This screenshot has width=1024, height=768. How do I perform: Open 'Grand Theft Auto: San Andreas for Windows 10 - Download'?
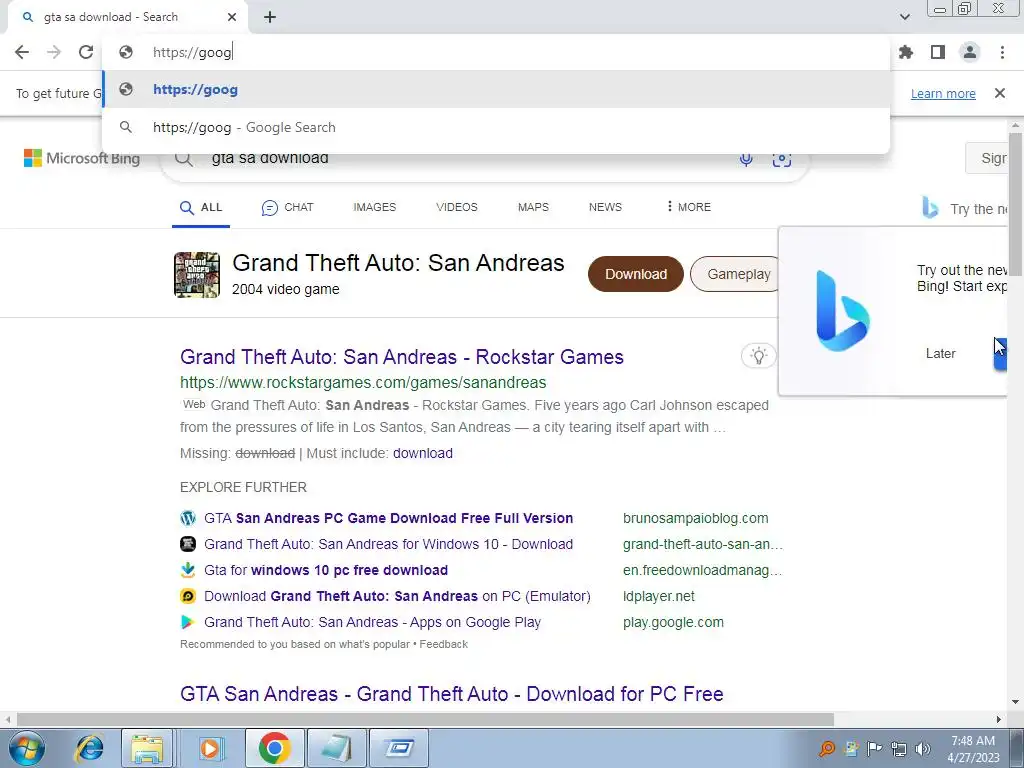click(x=389, y=545)
